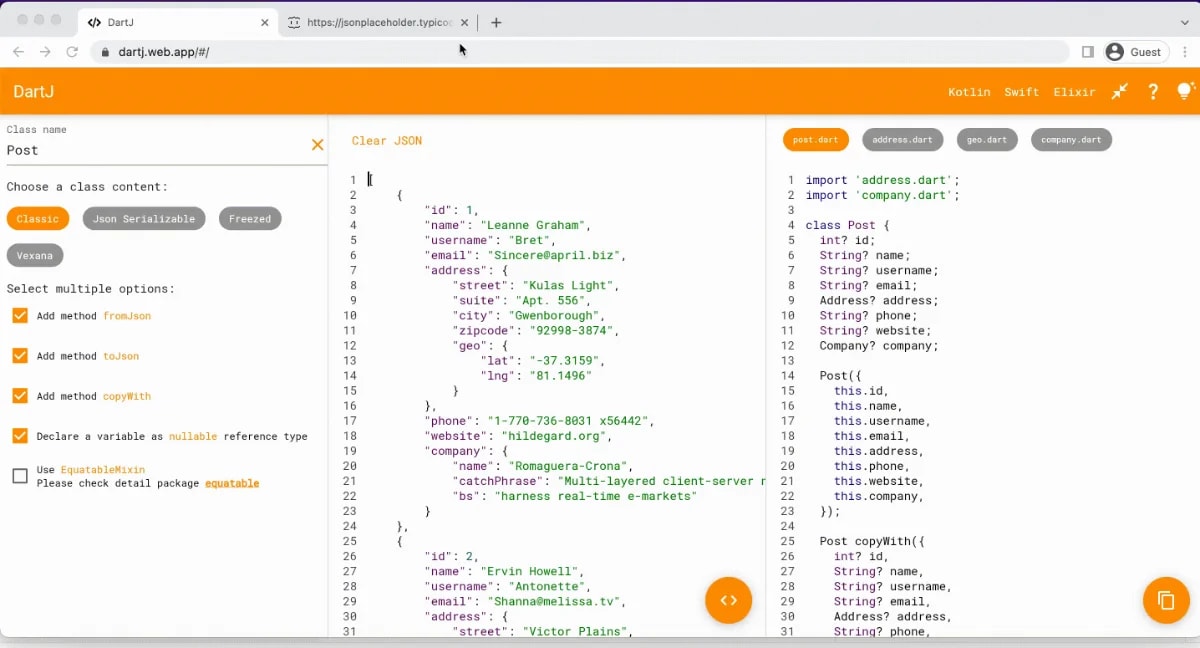Screen dimensions: 1200x648
Task: Click the browser back arrow
Action: (18, 51)
